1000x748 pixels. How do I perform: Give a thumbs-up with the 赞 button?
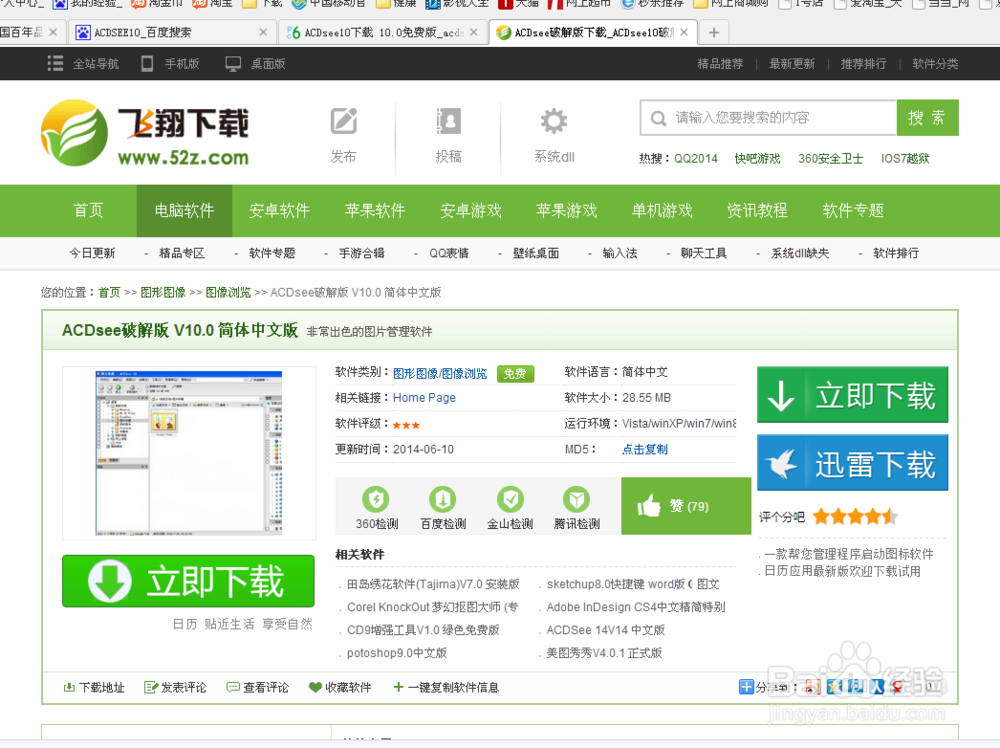click(686, 506)
